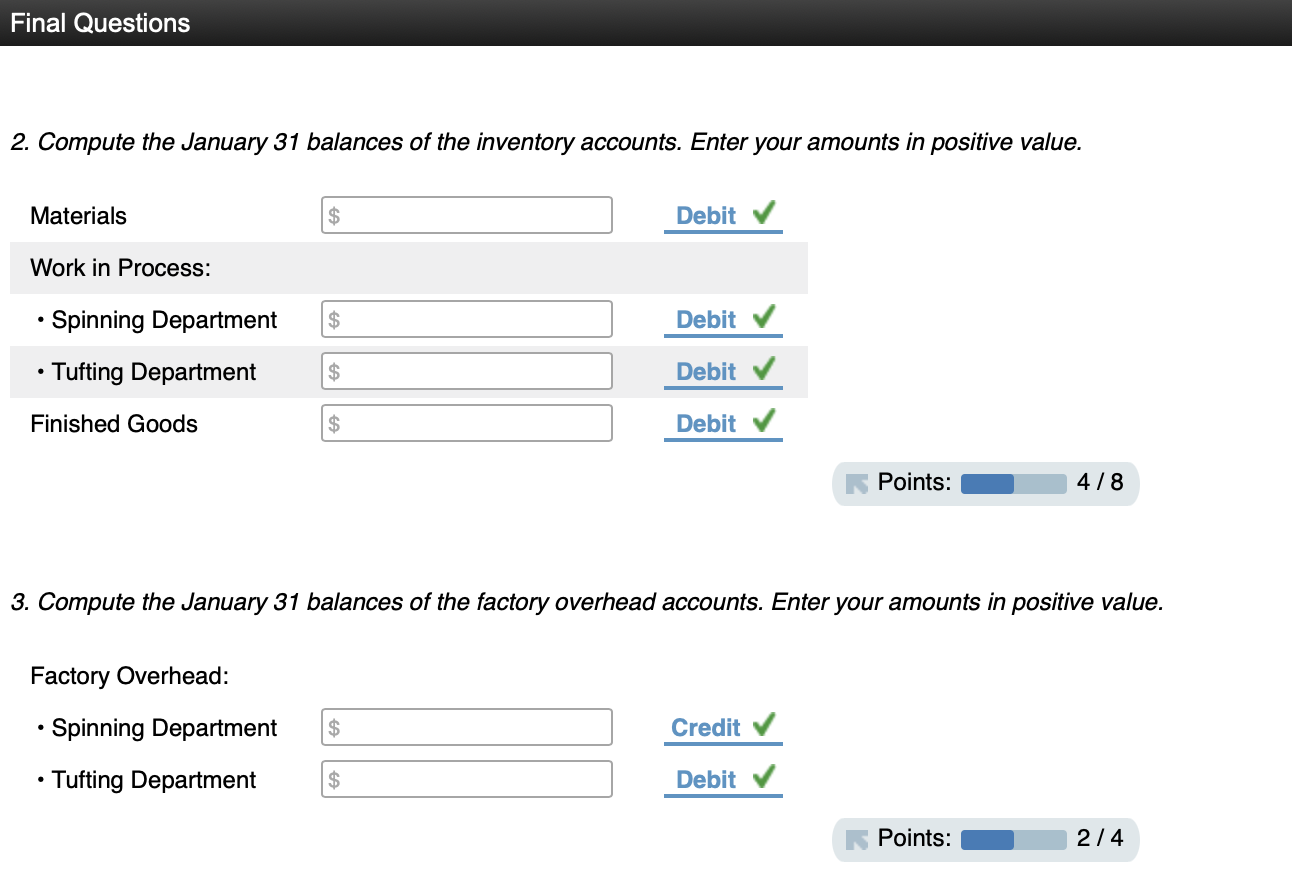Select Debit link for Tufting Department inventory
Viewport: 1292px width, 896px height.
click(x=707, y=371)
